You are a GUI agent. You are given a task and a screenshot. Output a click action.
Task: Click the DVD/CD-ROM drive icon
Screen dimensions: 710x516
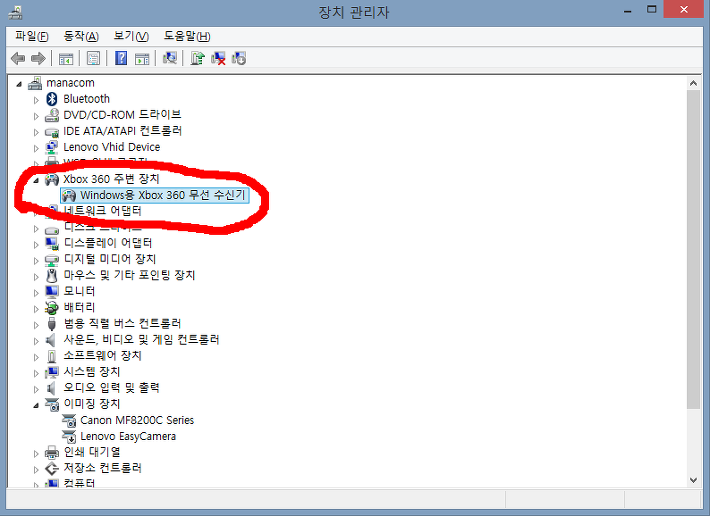click(52, 115)
